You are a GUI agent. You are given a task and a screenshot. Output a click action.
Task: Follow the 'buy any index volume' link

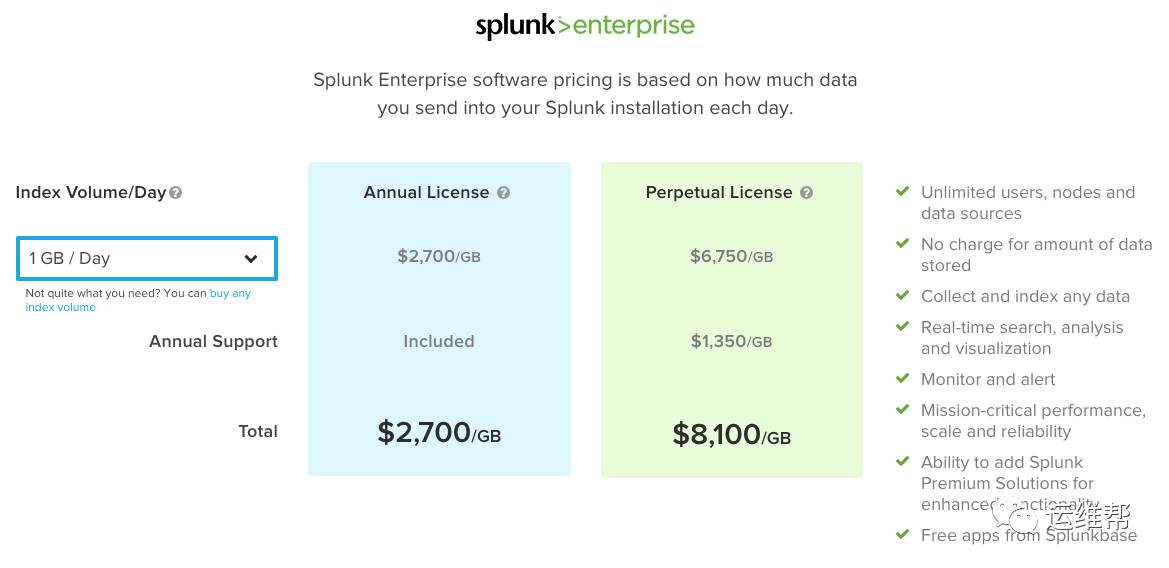tap(138, 300)
